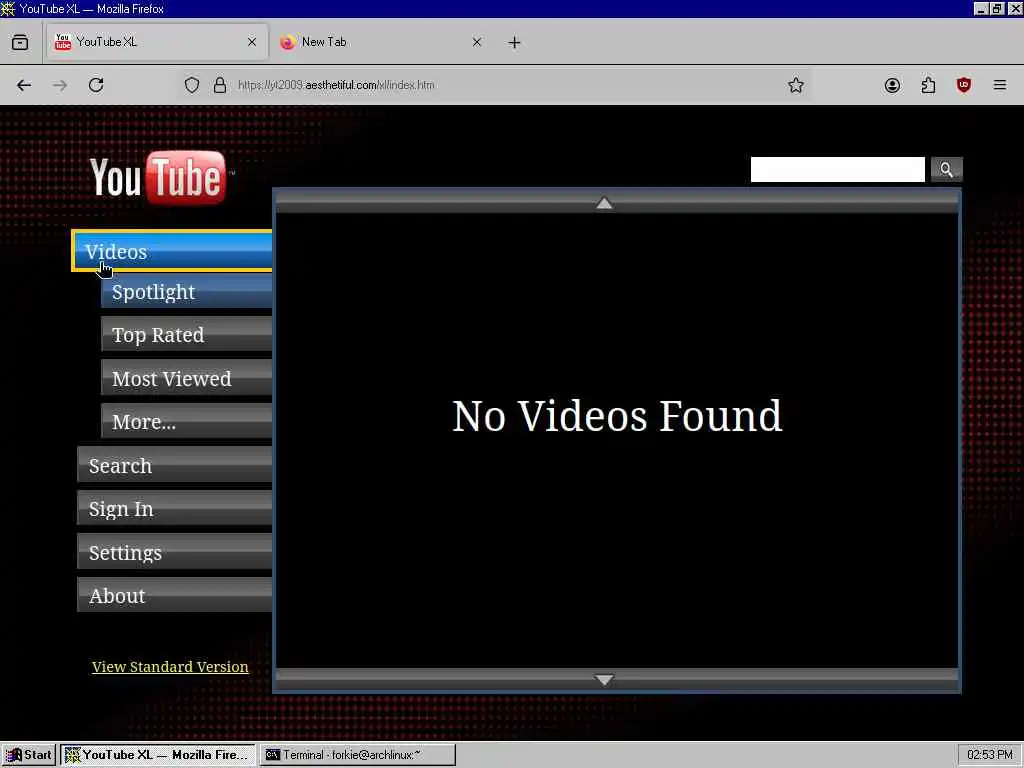Click the 02:53 PM taskbar clock
Viewport: 1024px width, 768px height.
[989, 755]
